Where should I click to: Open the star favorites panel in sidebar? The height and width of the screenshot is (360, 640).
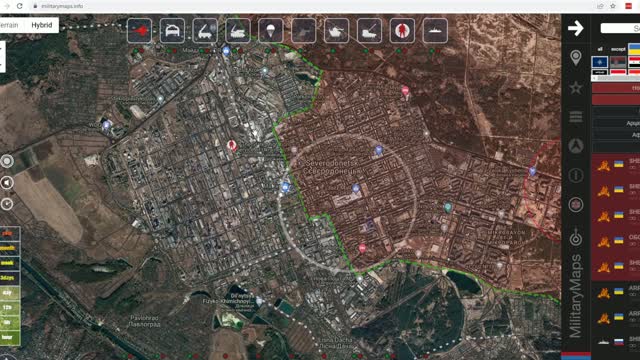[x=576, y=87]
